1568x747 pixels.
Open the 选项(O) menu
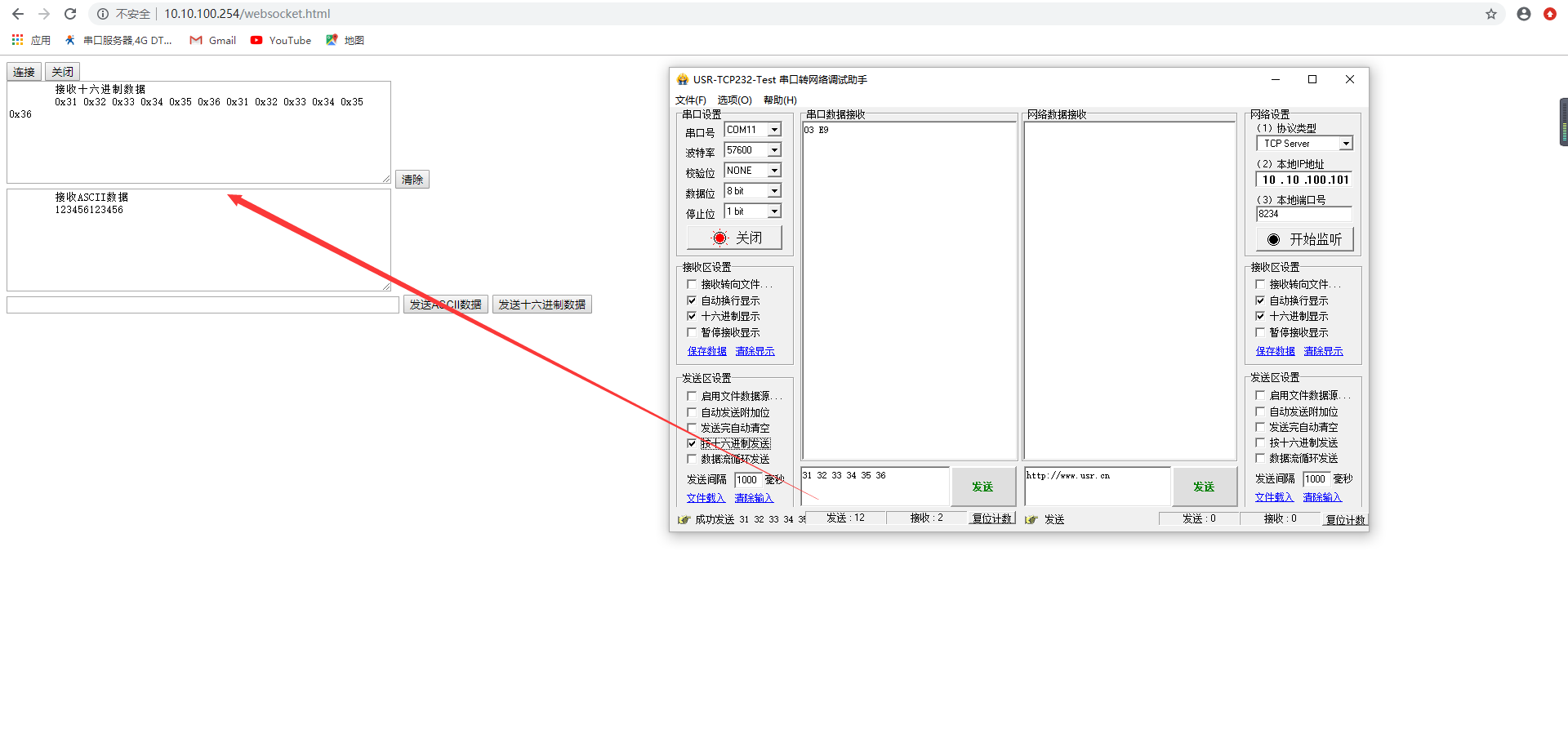[734, 100]
